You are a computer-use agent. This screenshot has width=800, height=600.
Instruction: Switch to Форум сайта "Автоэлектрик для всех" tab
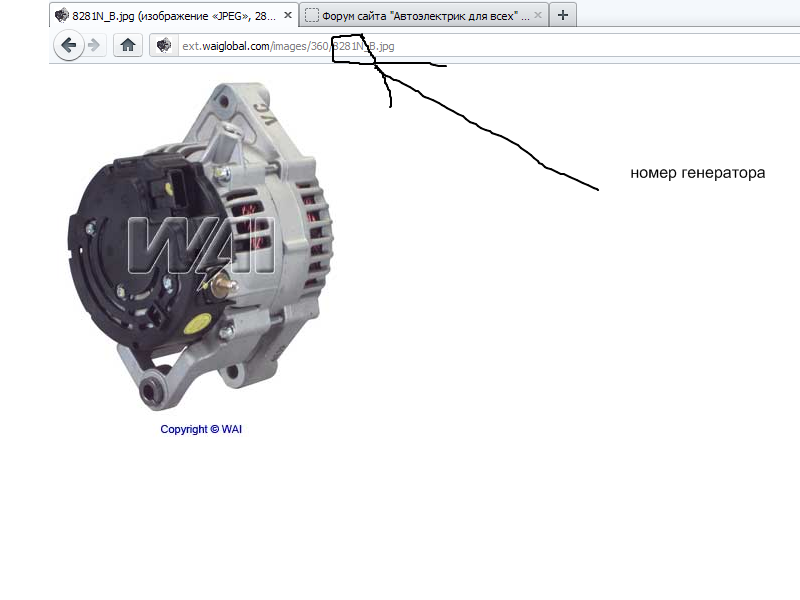pos(424,15)
